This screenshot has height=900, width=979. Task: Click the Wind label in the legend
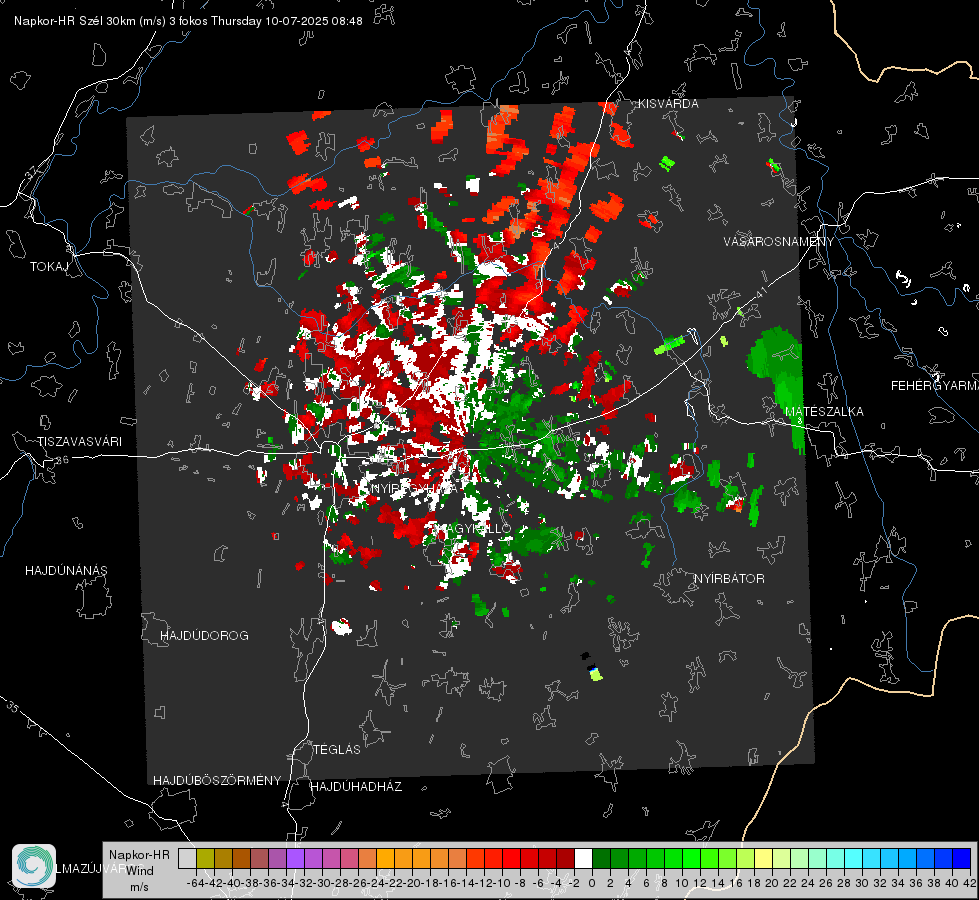[x=140, y=871]
